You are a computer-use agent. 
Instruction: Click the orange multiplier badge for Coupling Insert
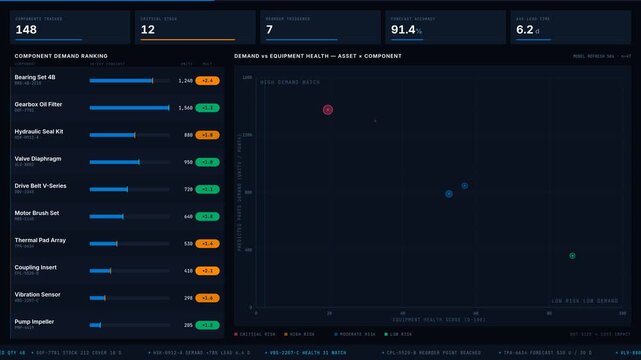pyautogui.click(x=207, y=271)
